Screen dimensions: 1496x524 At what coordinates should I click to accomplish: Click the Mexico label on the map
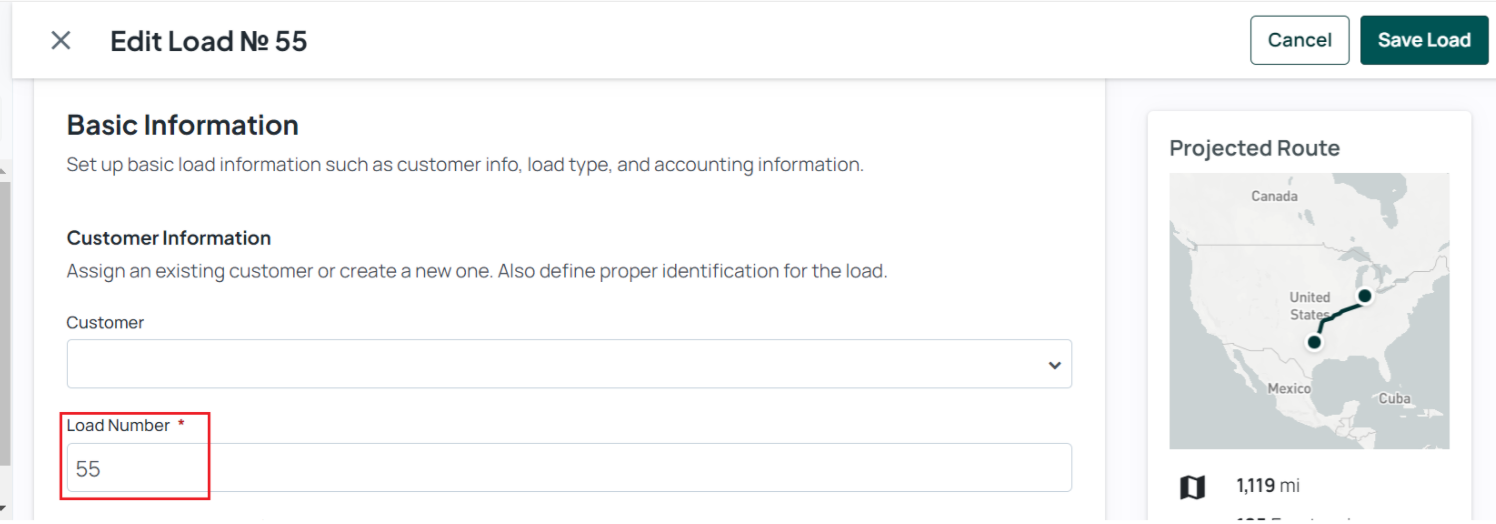(x=1289, y=388)
